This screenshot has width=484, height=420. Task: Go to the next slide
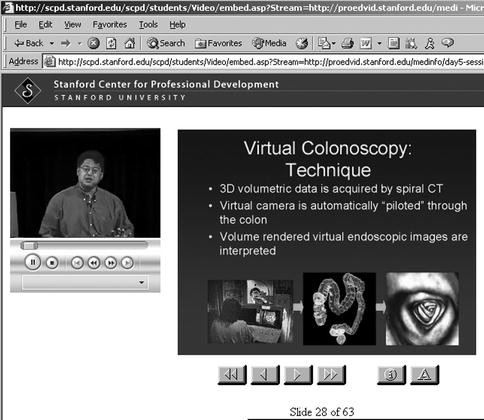(298, 375)
